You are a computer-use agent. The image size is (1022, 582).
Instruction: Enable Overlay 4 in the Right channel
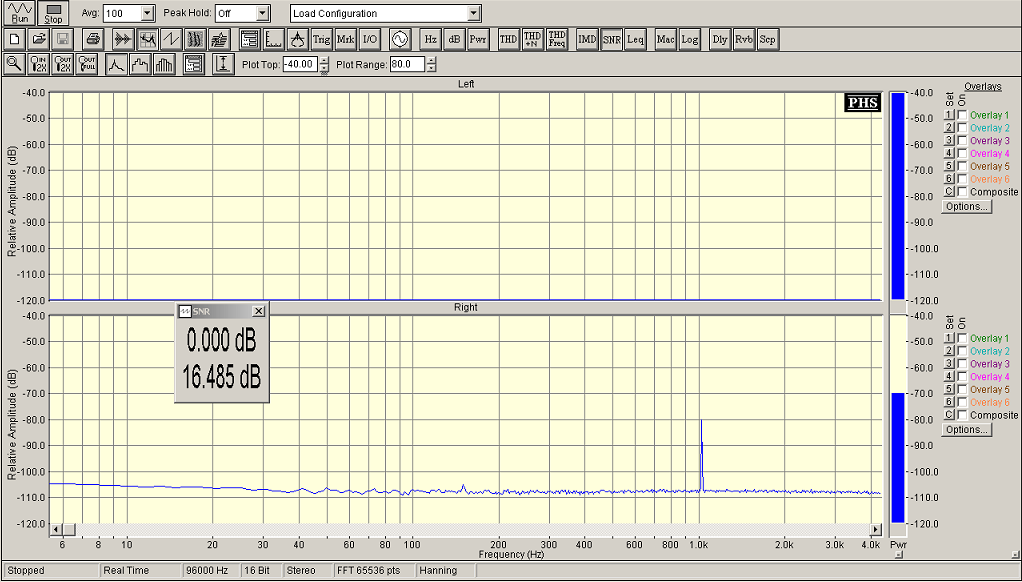[962, 377]
